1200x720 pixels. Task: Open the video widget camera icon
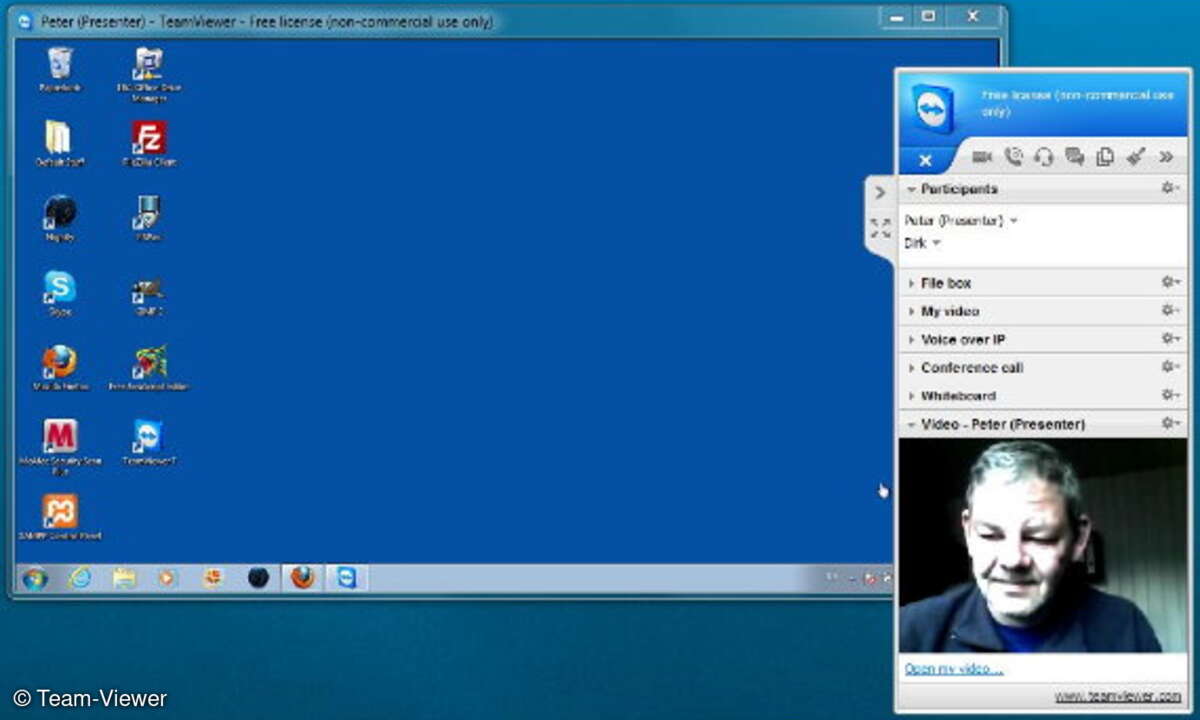pos(982,157)
